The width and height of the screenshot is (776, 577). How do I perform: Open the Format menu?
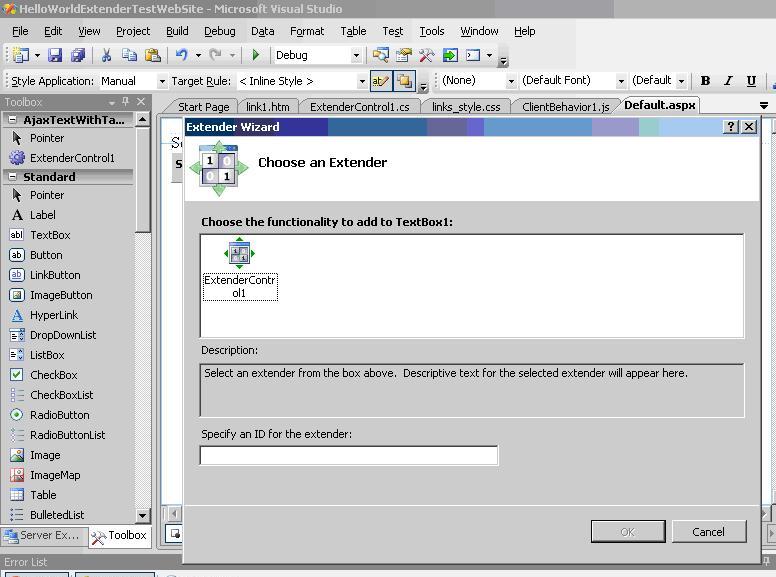(307, 31)
